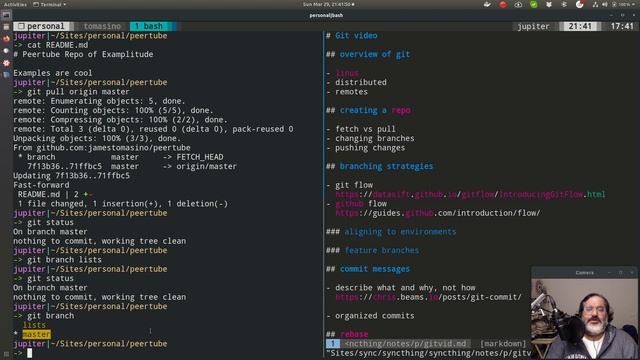This screenshot has height=360, width=640.
Task: Click the cloud upload tray icon
Action: [518, 4]
